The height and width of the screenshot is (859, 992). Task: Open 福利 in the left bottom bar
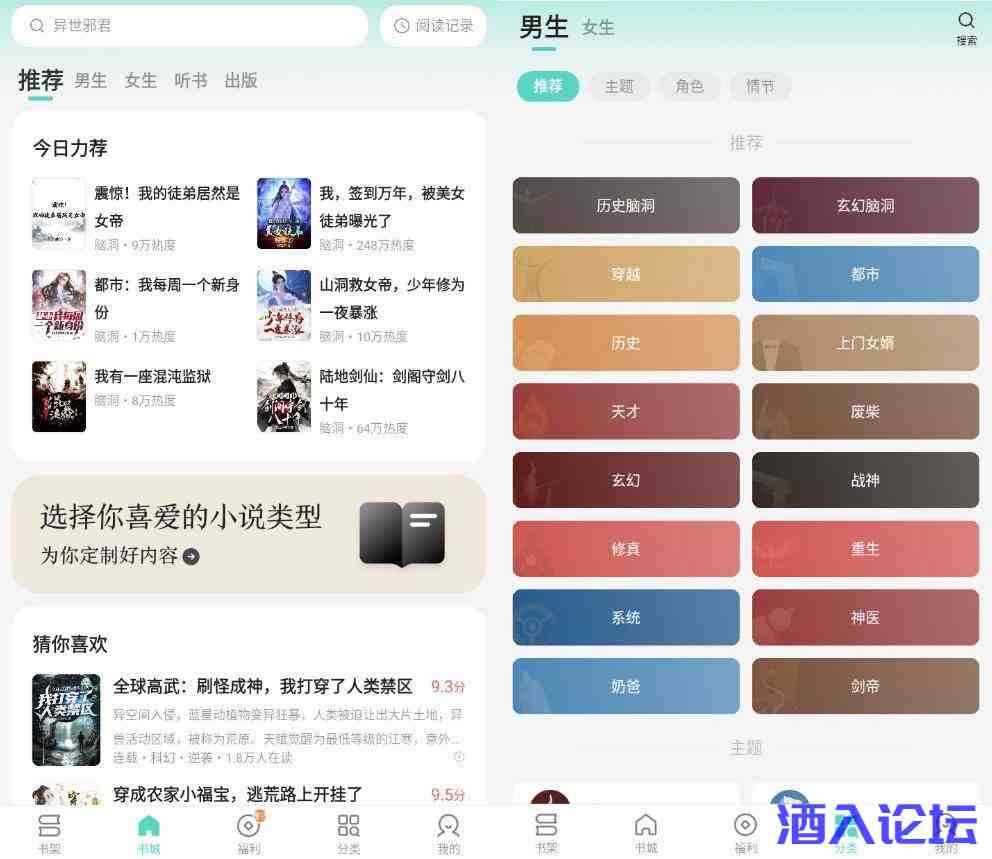pos(248,832)
